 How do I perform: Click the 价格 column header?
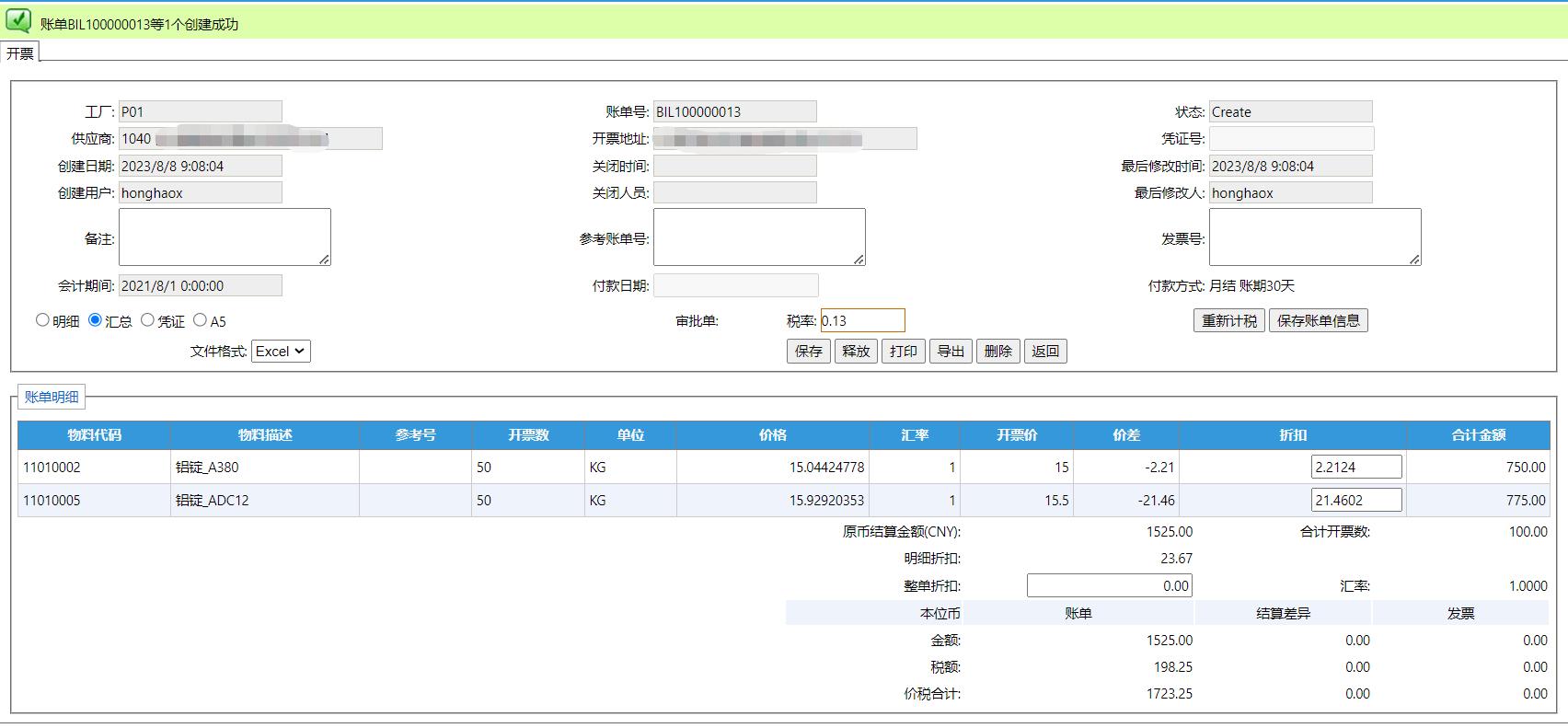click(x=773, y=434)
